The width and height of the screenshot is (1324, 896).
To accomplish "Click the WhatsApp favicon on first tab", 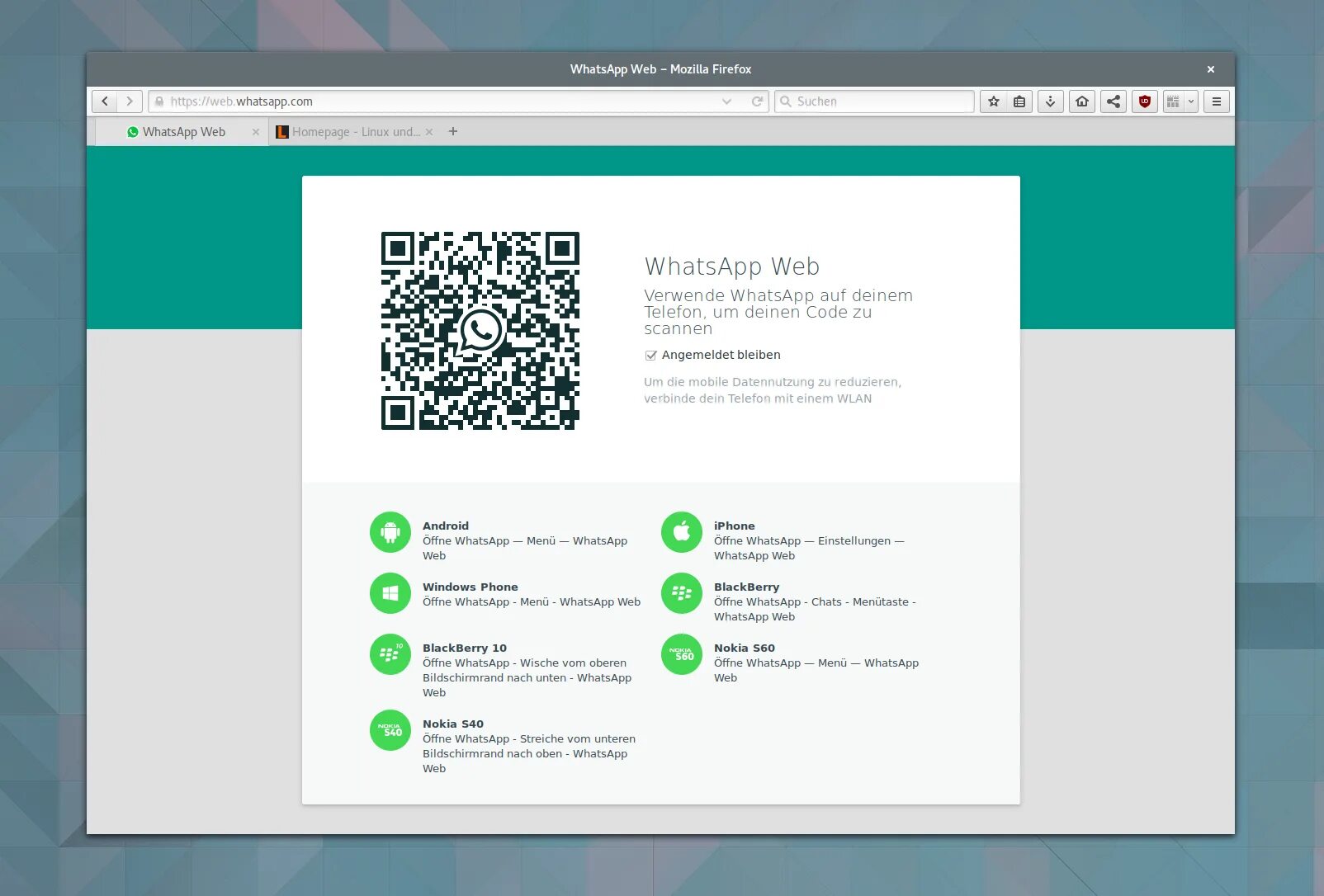I will pos(133,132).
